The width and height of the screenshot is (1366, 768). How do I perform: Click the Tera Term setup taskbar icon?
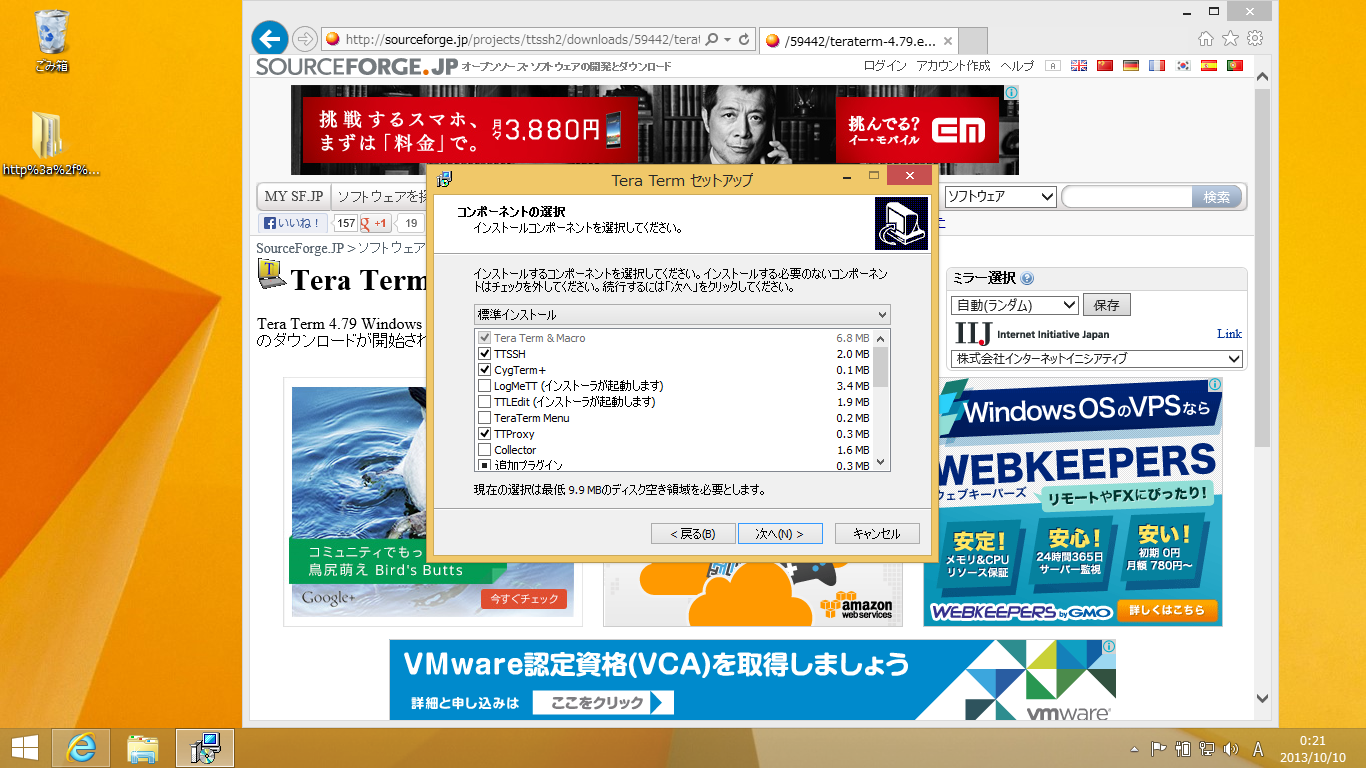tap(205, 747)
